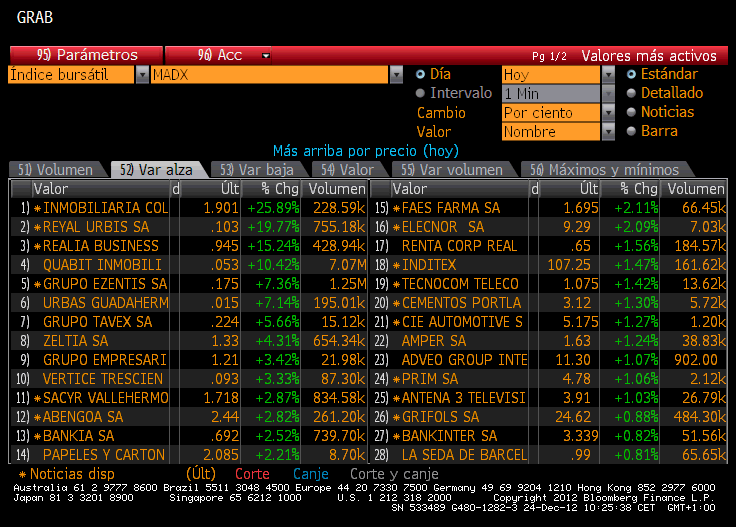Click news asterisk beside INDITEX
The image size is (736, 527).
pos(396,265)
